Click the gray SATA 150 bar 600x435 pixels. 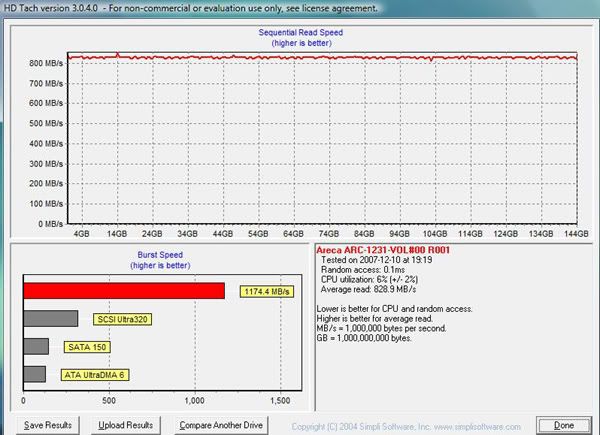click(34, 347)
